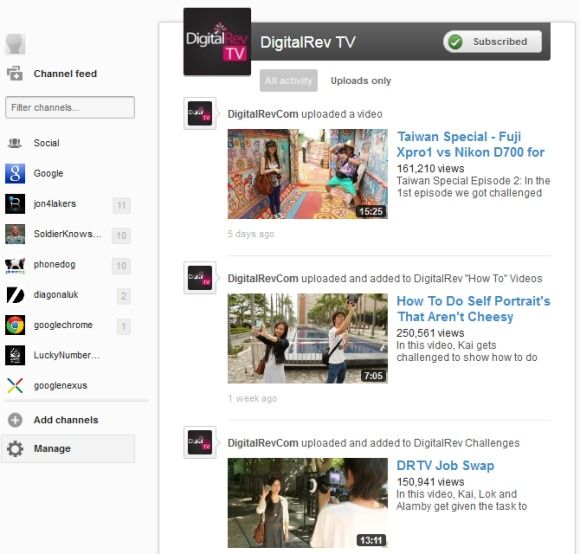Screen dimensions: 580x554
Task: Select the jon4lakers channel name
Action: click(x=55, y=204)
